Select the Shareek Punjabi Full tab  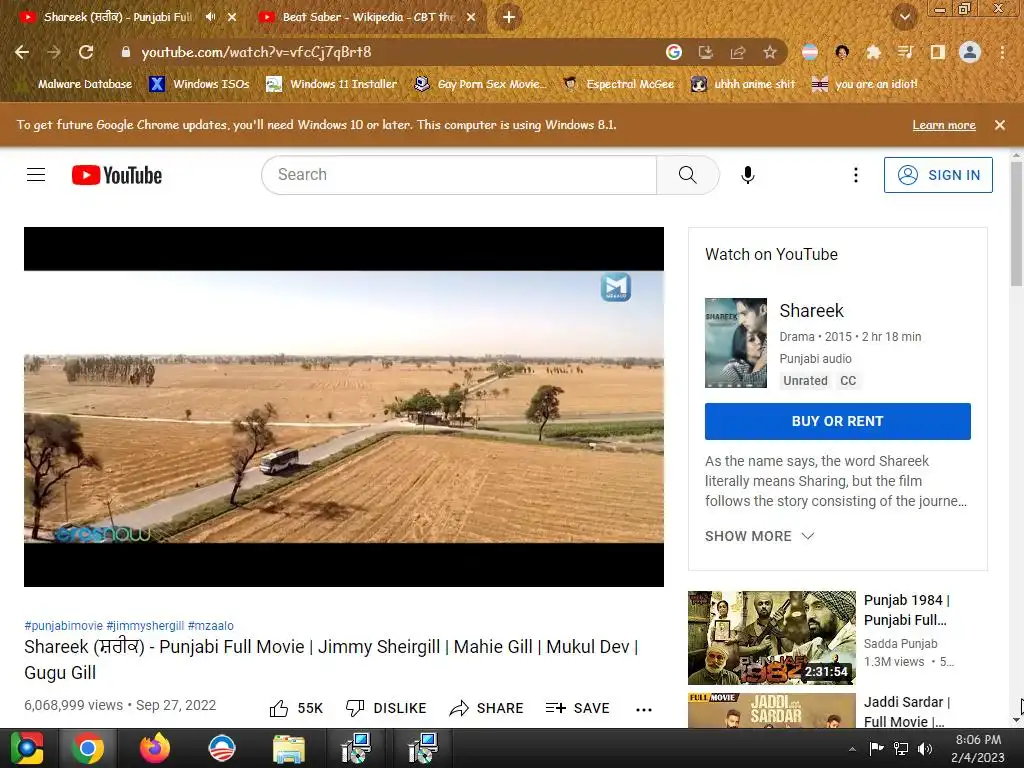(x=118, y=17)
